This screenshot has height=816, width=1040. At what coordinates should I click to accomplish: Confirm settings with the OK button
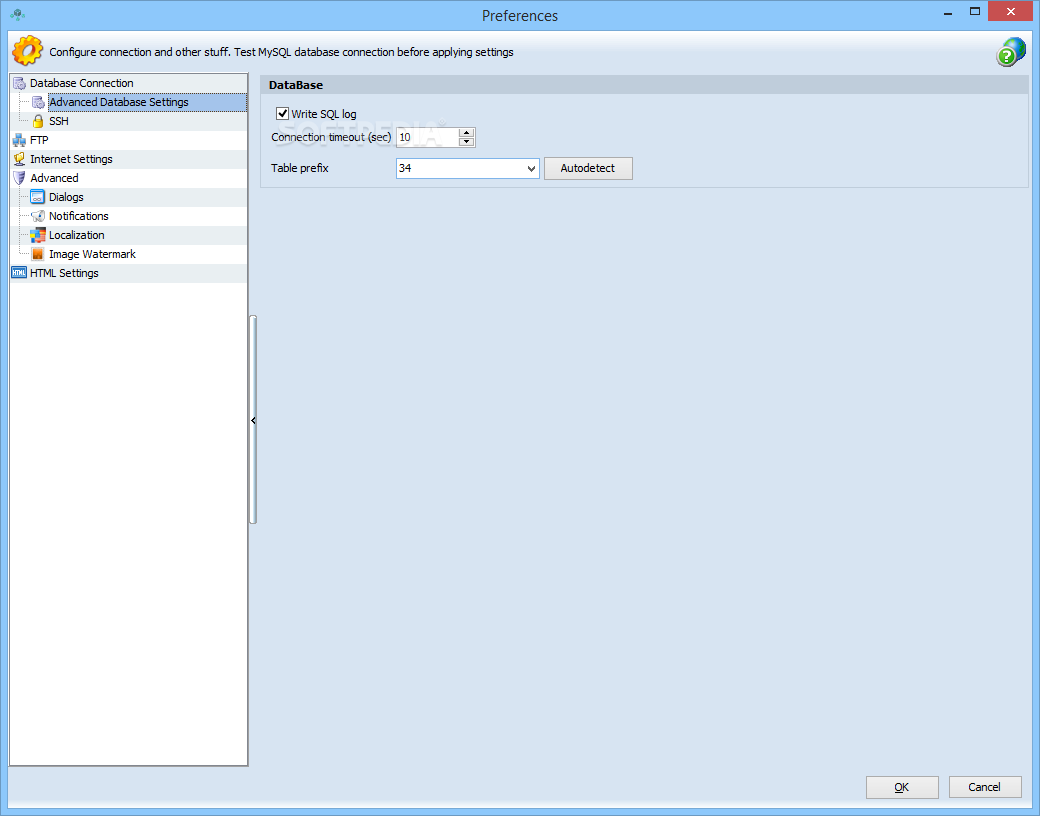[x=902, y=787]
